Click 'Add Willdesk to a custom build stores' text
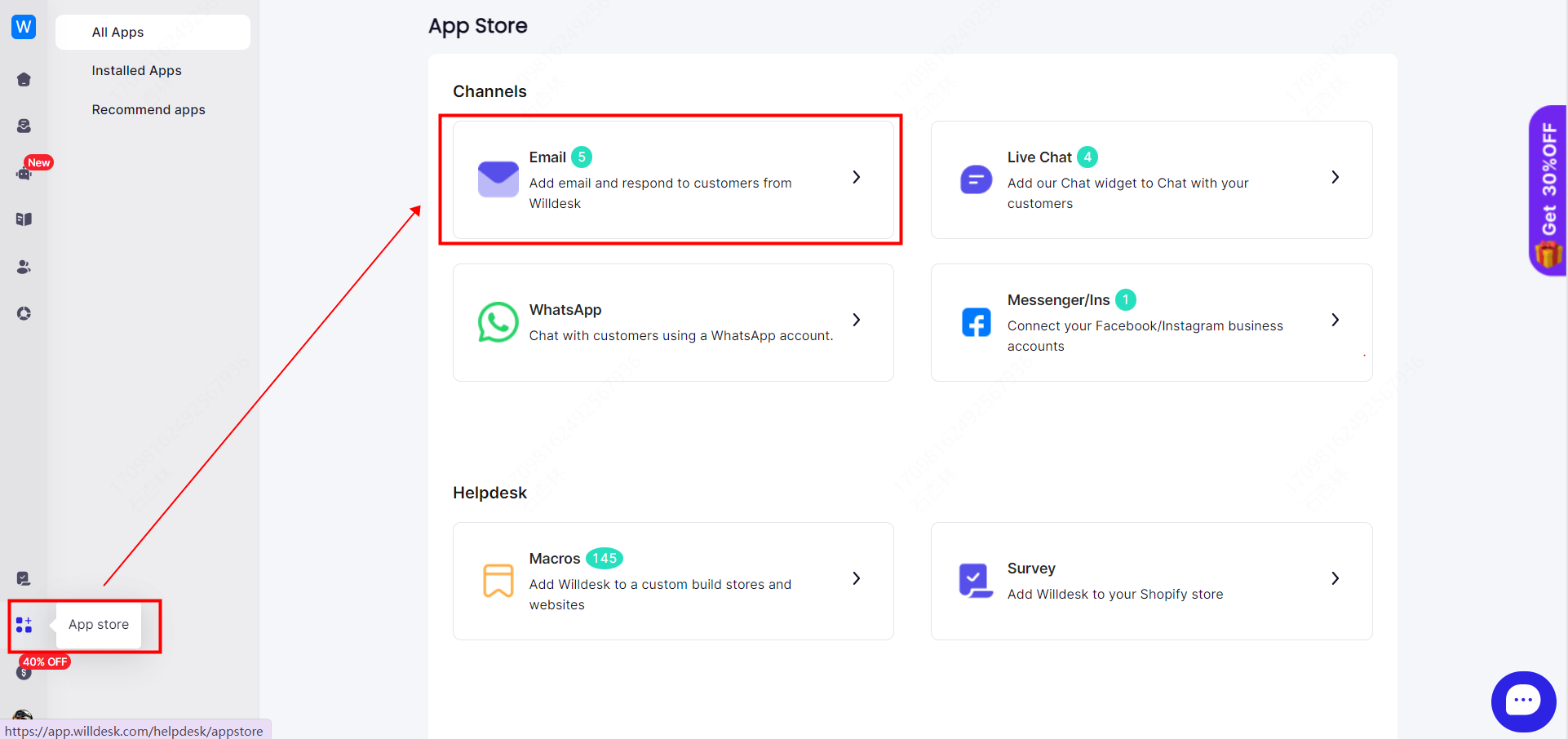The height and width of the screenshot is (739, 1568). [x=661, y=595]
